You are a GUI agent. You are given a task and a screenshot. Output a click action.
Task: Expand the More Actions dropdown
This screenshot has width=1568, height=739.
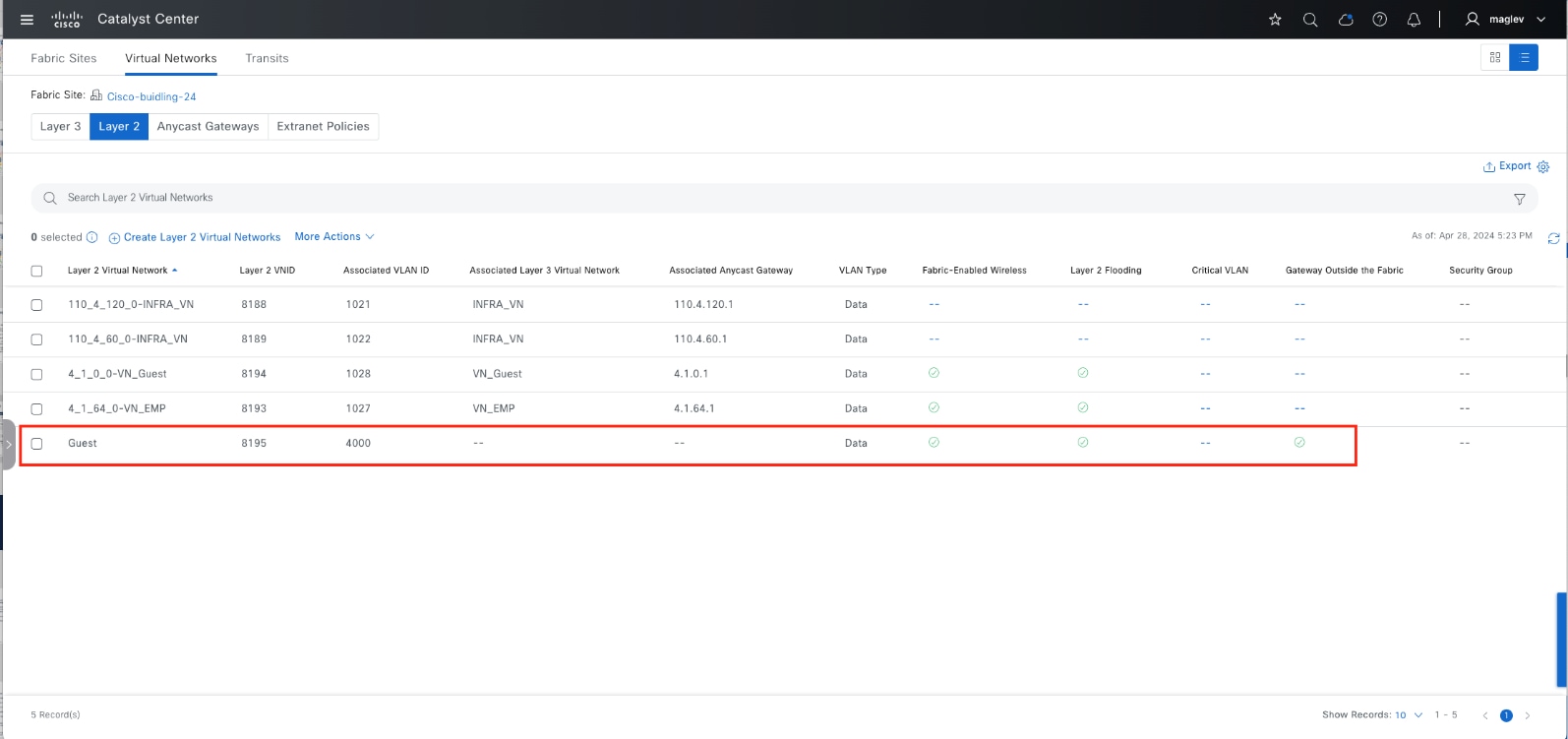coord(333,237)
